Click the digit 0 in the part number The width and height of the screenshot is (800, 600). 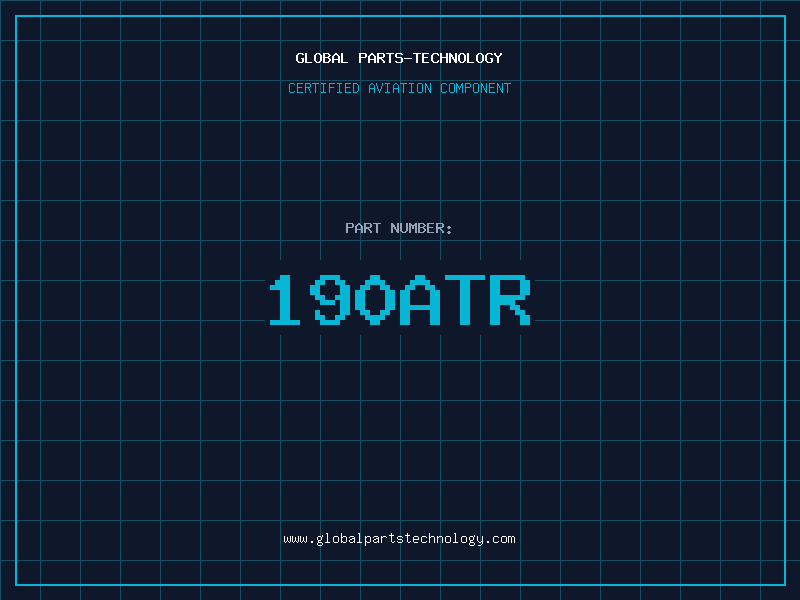click(x=375, y=300)
